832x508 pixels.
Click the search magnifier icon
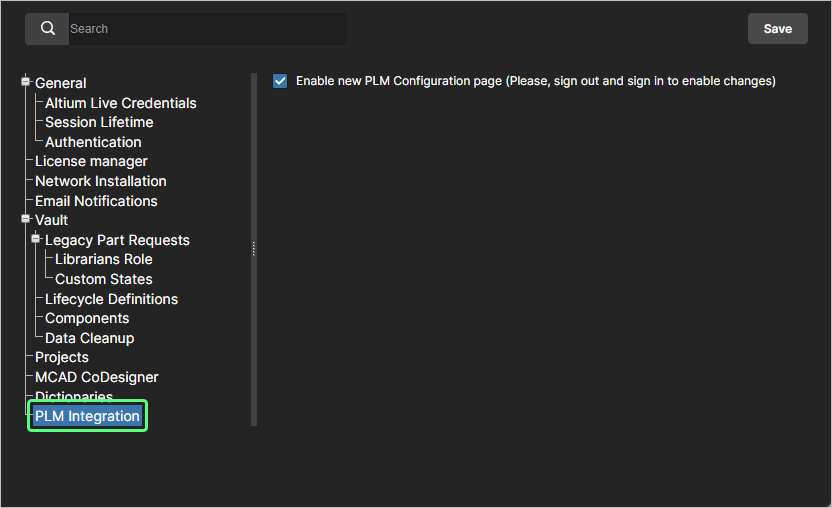click(x=47, y=29)
